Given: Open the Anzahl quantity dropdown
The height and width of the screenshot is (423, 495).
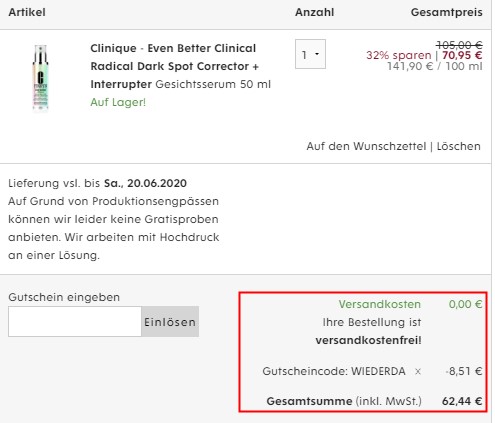Looking at the screenshot, I should (x=310, y=54).
